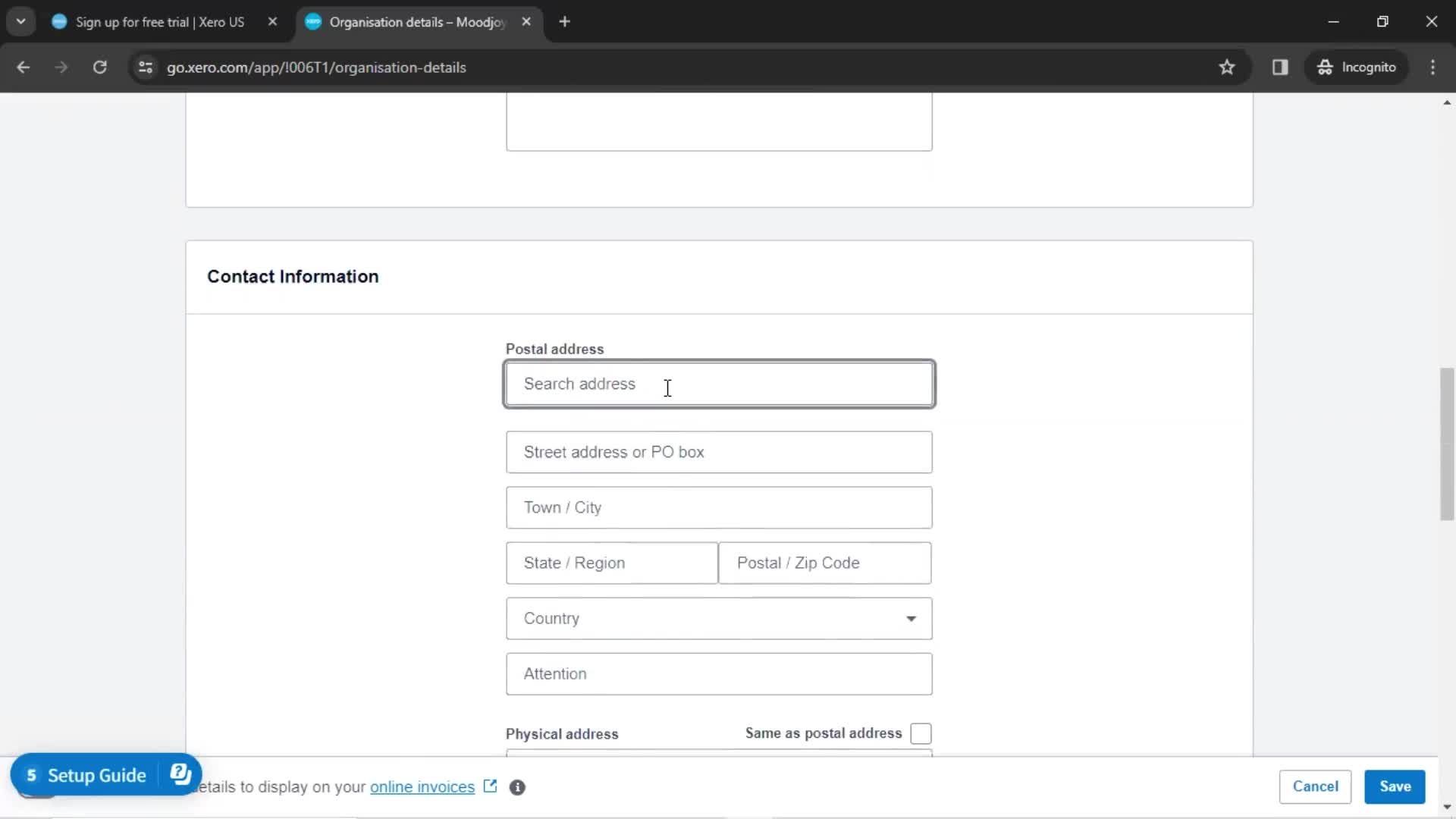
Task: Cancel the organisation details changes
Action: click(1315, 786)
